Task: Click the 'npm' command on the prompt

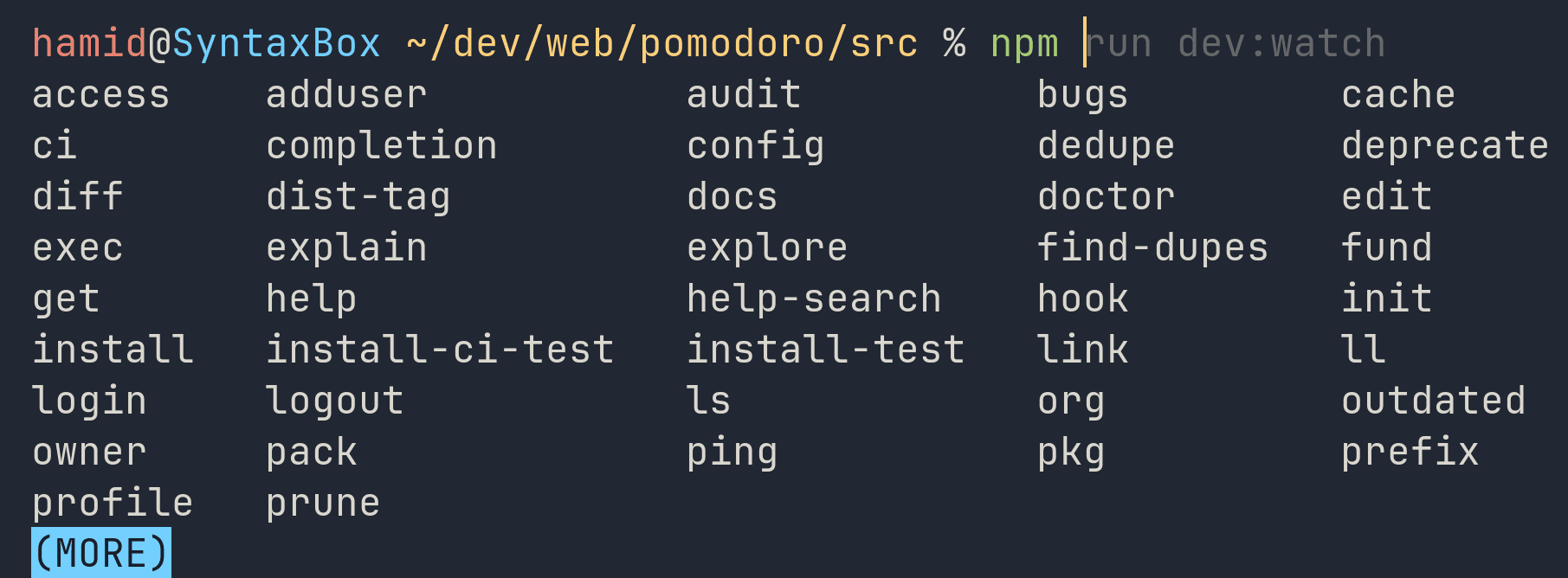Action: click(x=1024, y=44)
